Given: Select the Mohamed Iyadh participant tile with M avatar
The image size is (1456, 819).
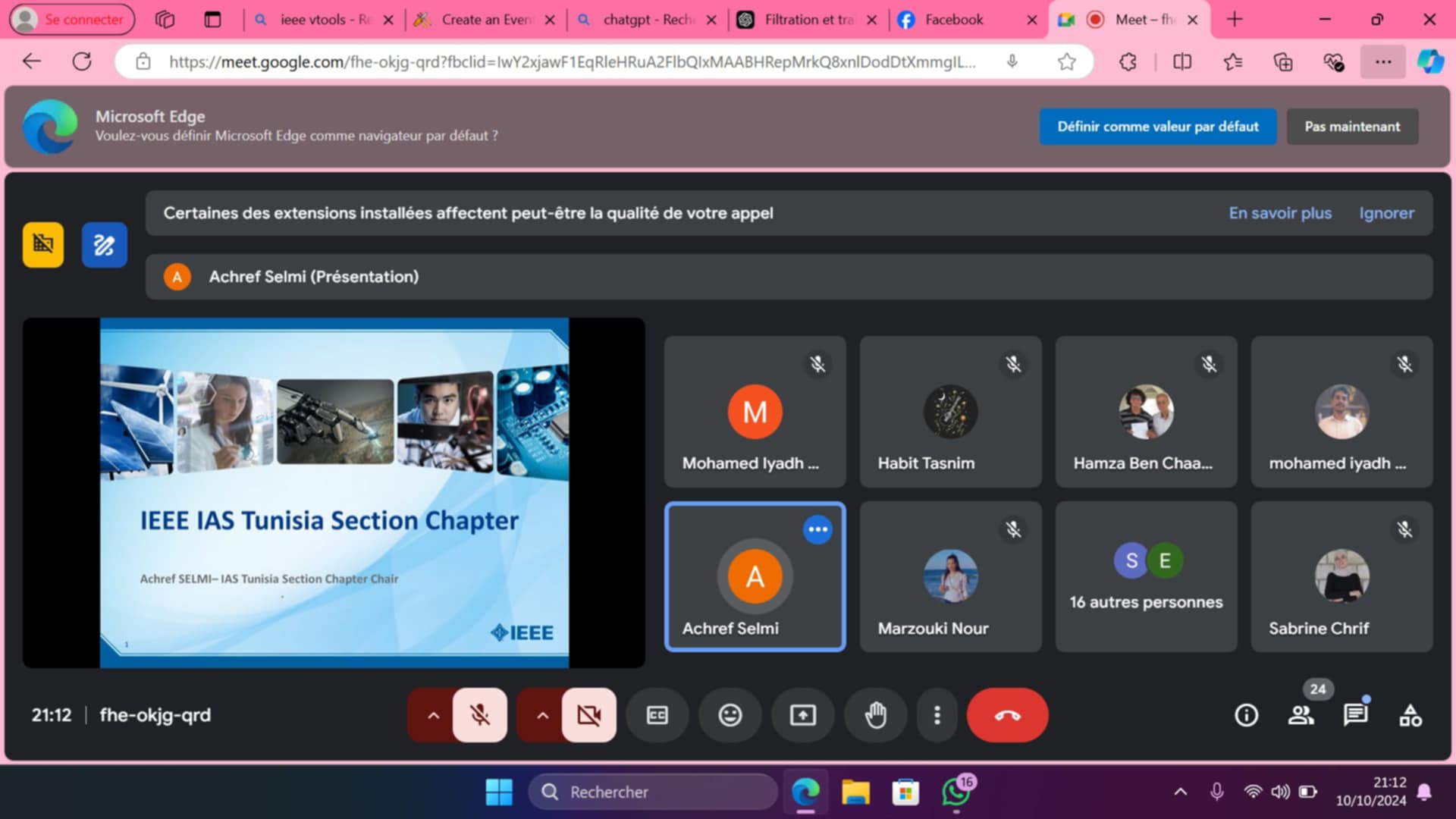Looking at the screenshot, I should click(x=755, y=412).
